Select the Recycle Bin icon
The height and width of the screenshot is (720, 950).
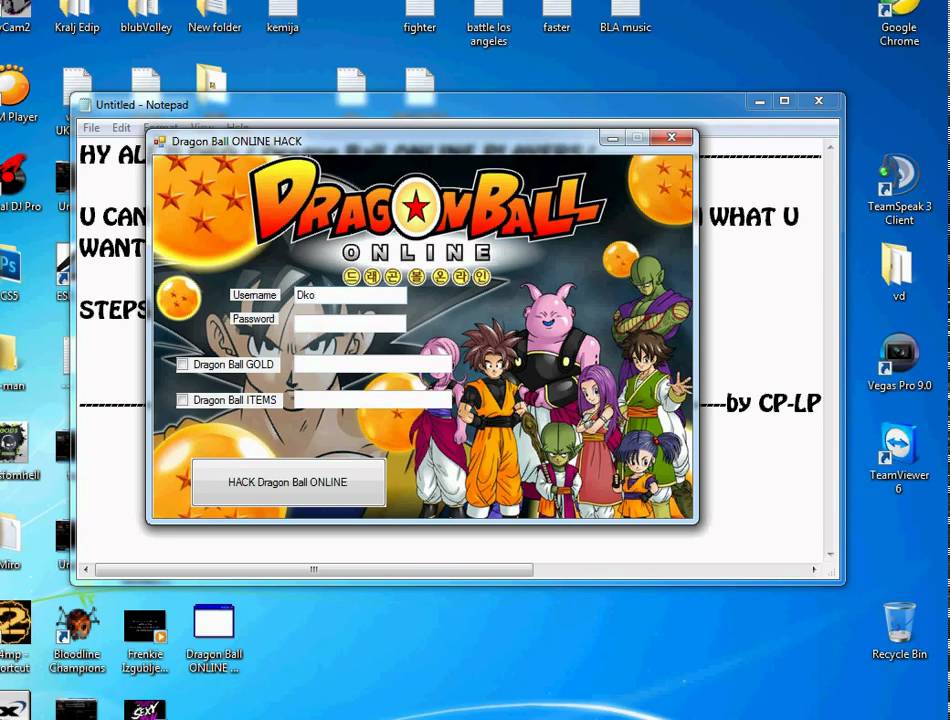[899, 630]
